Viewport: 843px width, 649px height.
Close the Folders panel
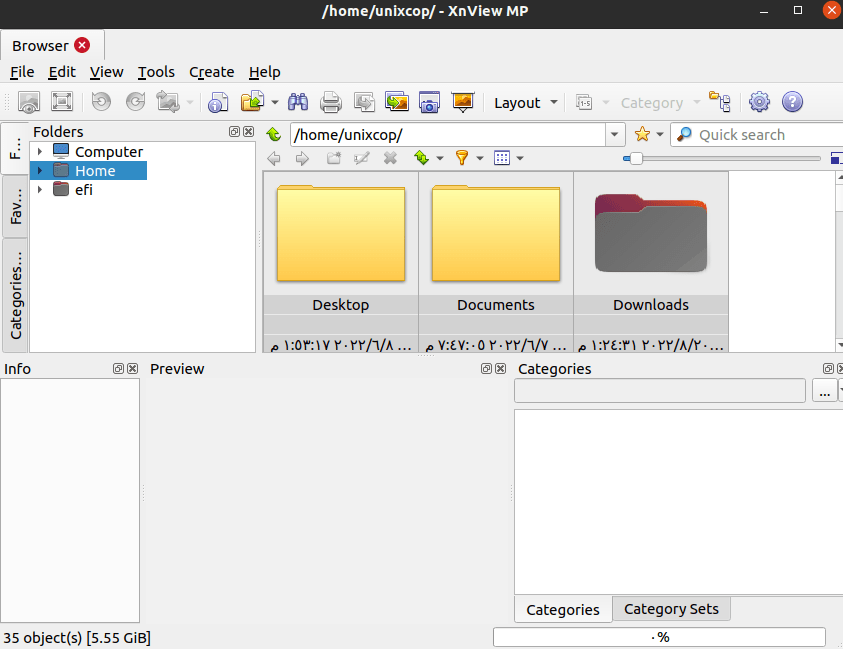coord(248,131)
